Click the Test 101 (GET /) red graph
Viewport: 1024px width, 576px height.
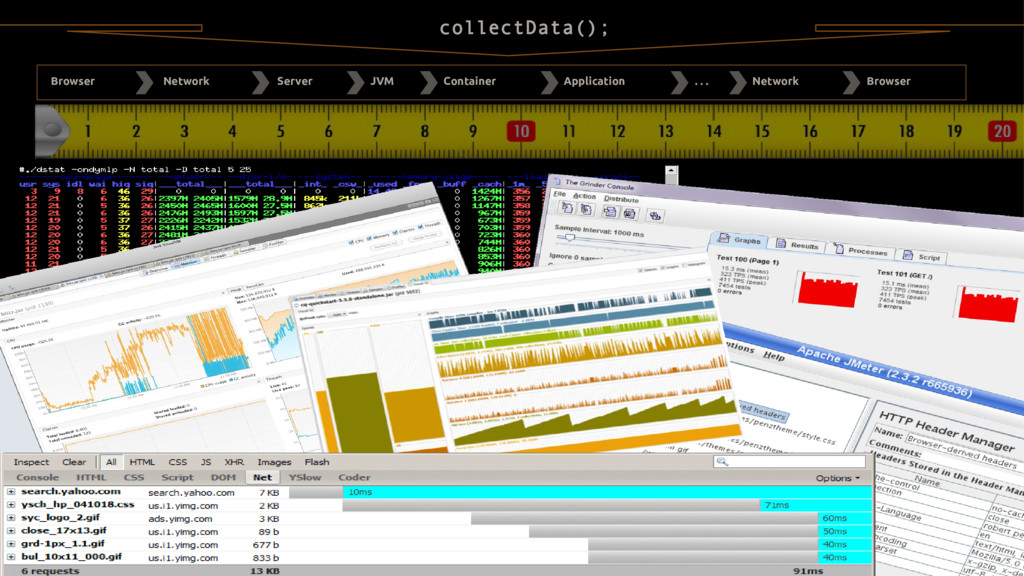pos(988,305)
